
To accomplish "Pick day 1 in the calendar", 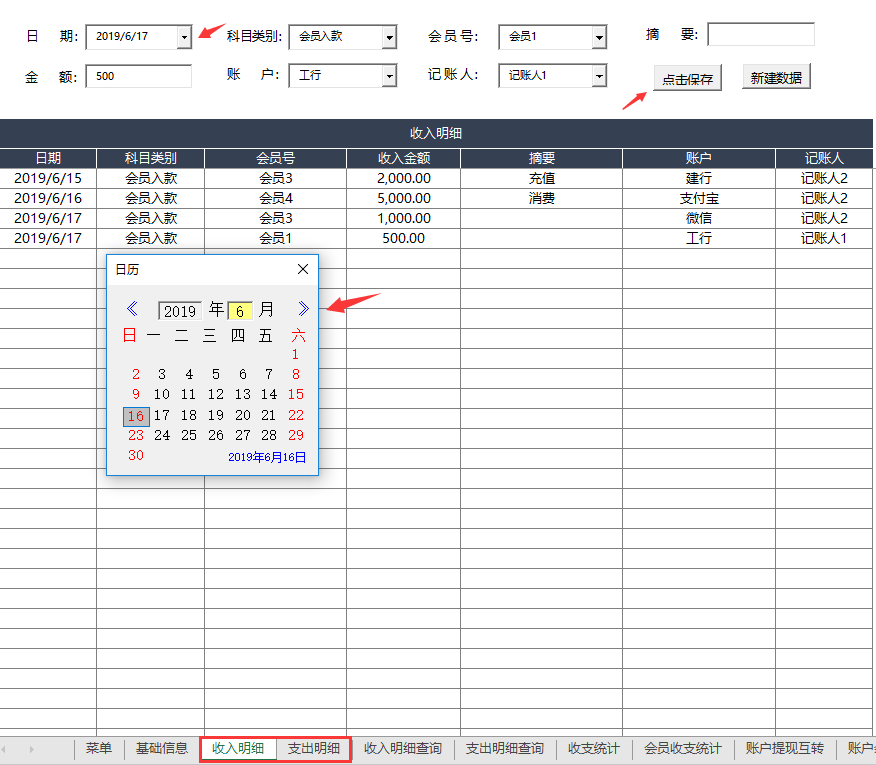I will point(295,354).
